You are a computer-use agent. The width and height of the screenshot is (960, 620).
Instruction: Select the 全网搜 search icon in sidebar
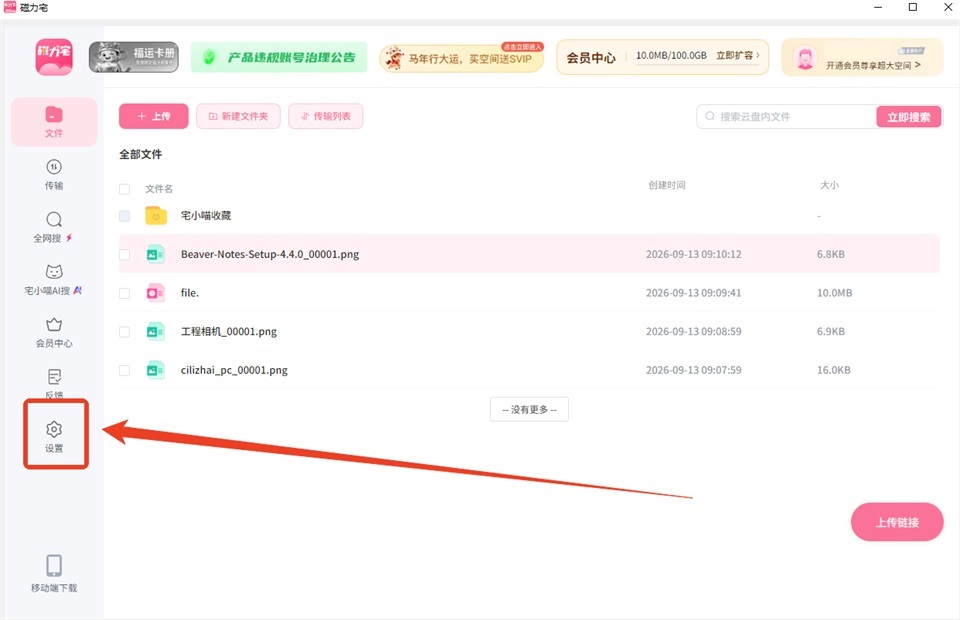(x=54, y=219)
